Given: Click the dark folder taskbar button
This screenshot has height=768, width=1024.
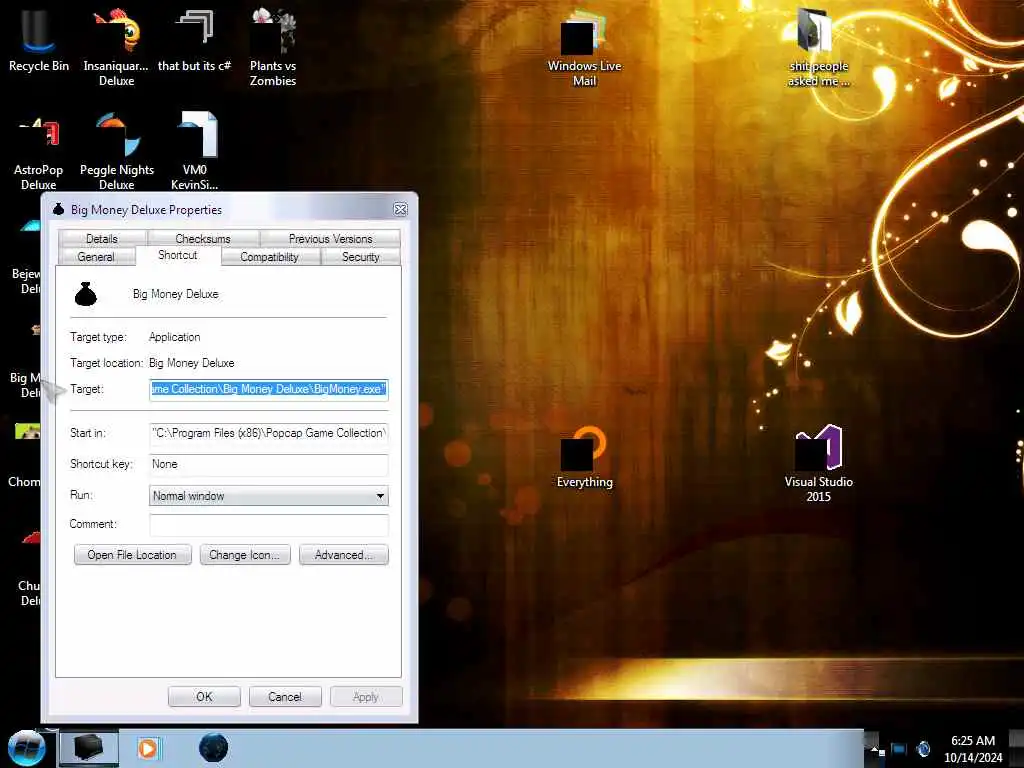Looking at the screenshot, I should pos(89,748).
